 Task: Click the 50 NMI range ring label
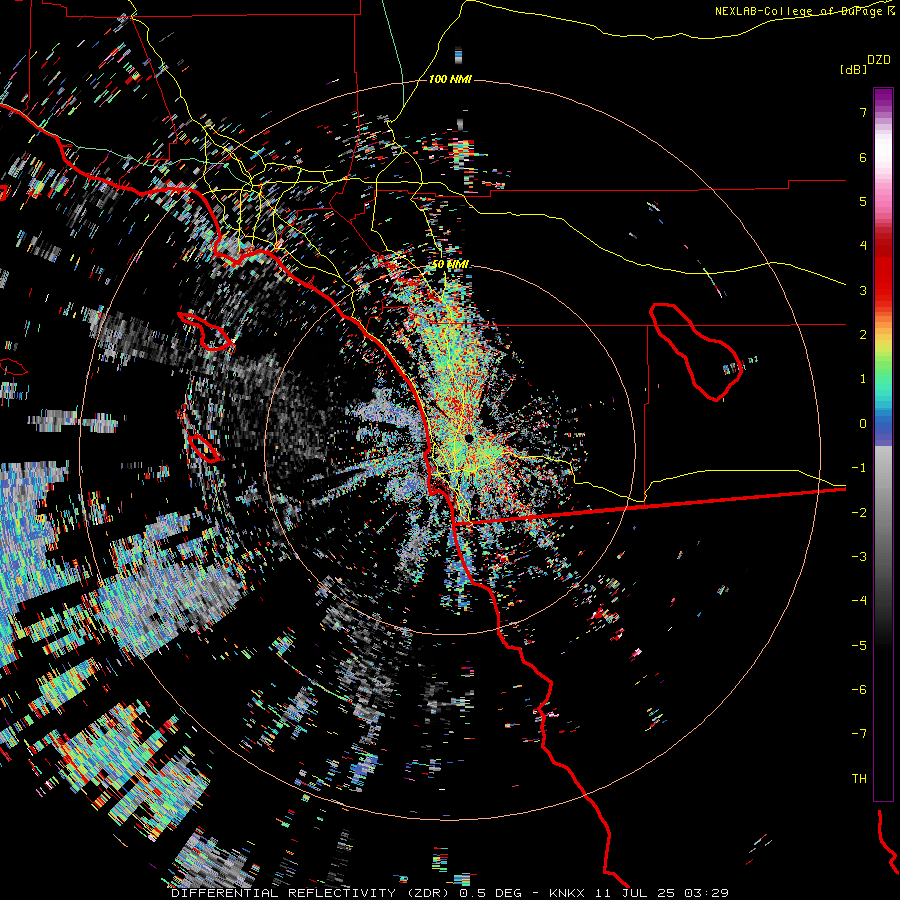[450, 265]
